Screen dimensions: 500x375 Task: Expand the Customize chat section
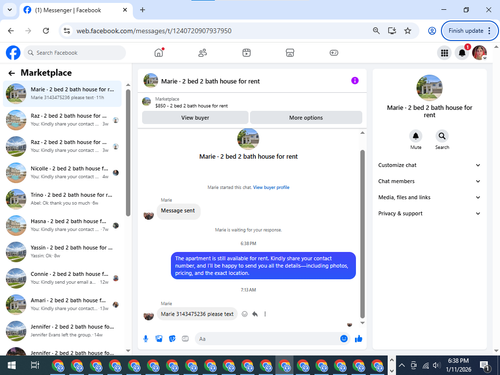[429, 165]
